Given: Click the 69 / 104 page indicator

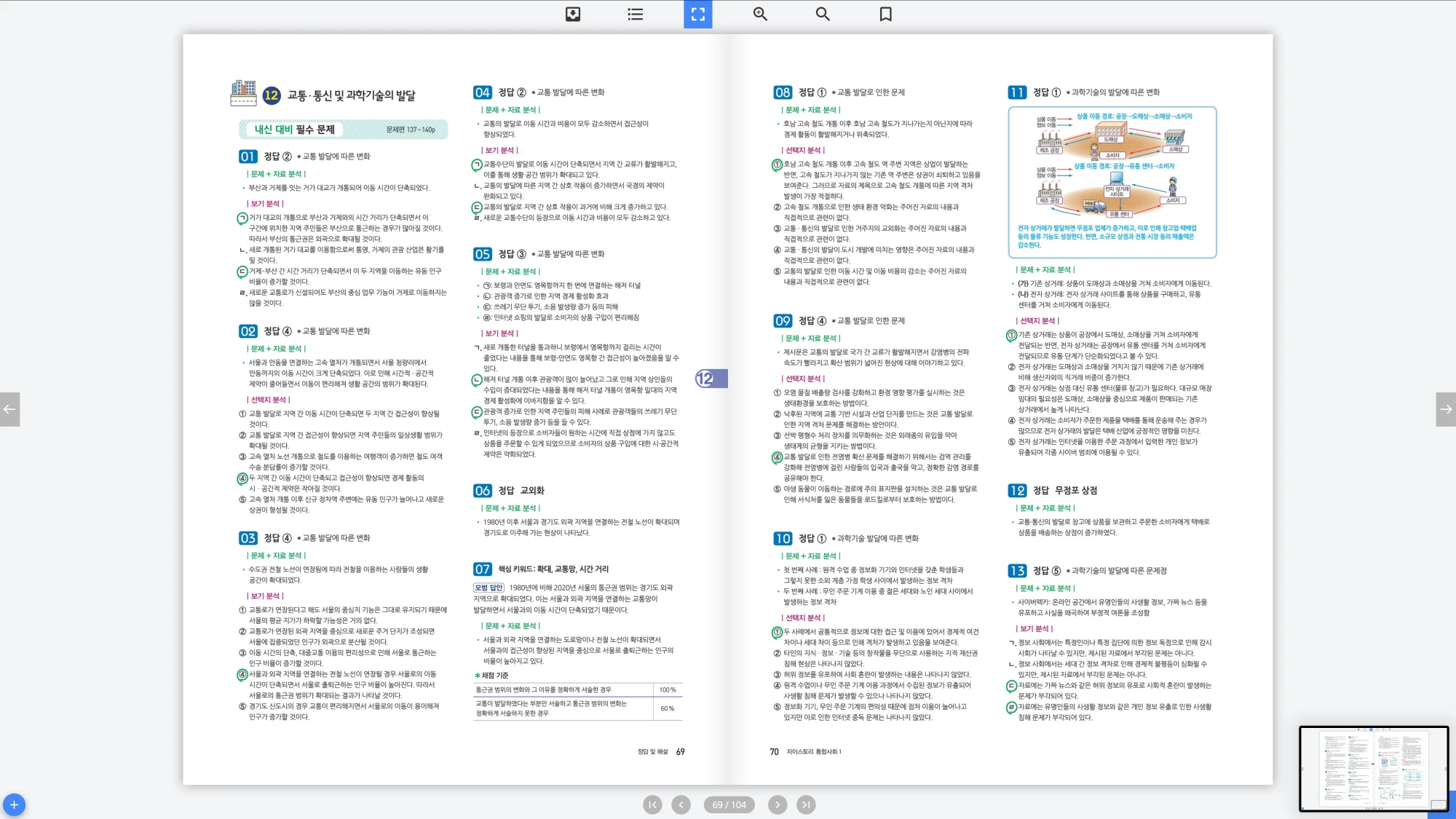Looking at the screenshot, I should click(x=729, y=804).
